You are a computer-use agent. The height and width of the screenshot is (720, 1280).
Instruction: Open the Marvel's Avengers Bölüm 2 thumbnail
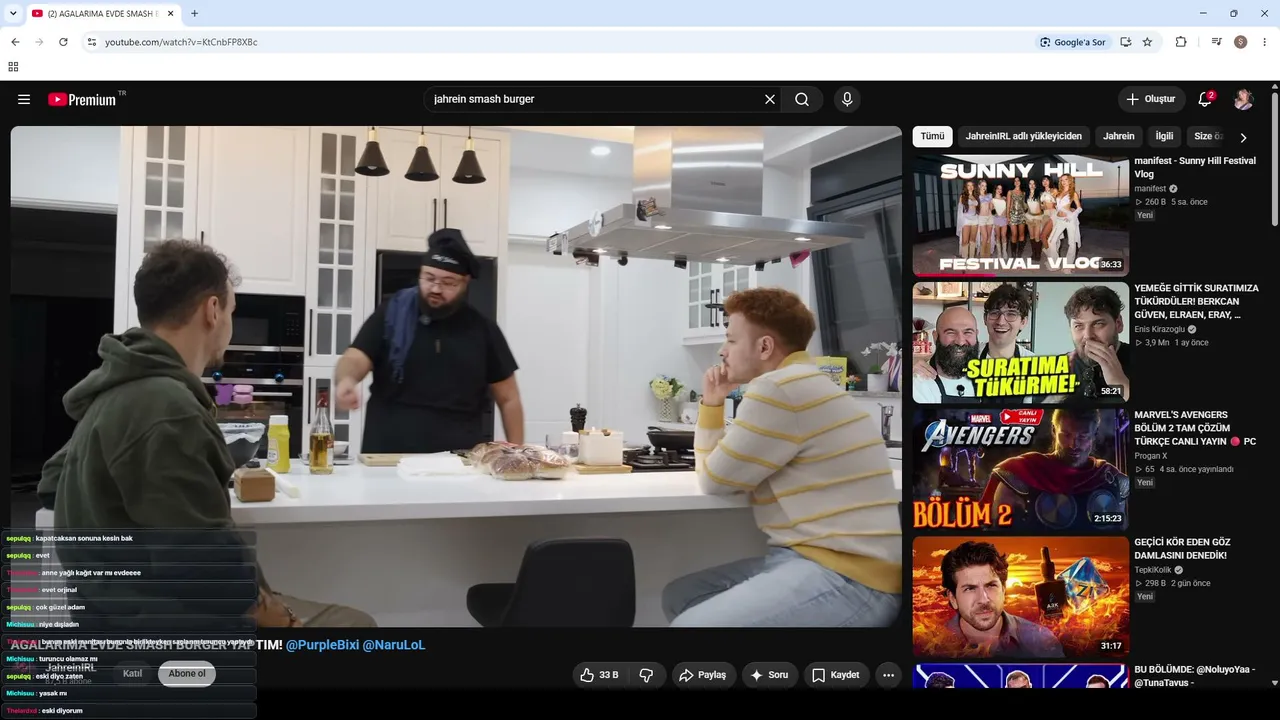tap(1021, 469)
